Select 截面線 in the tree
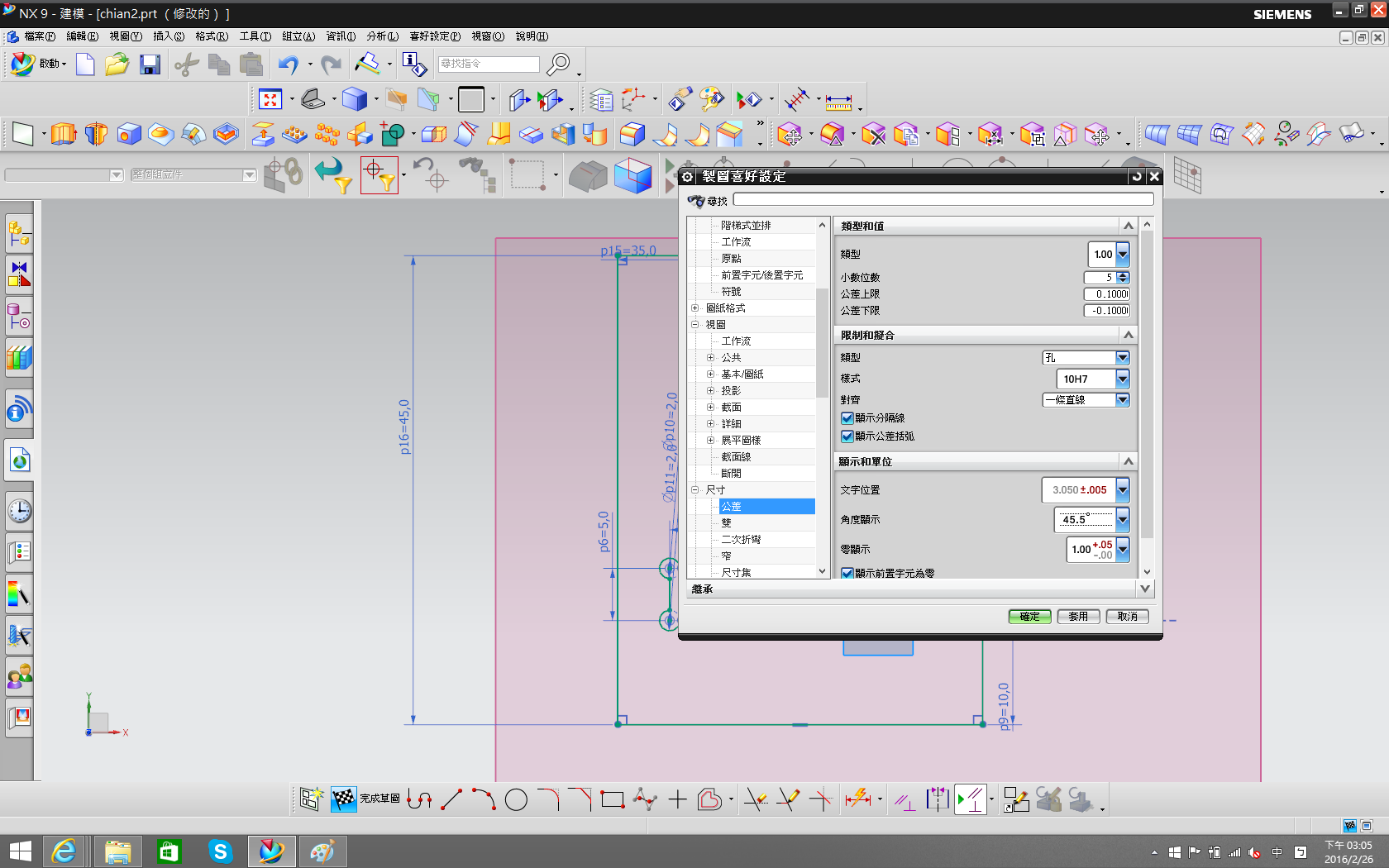This screenshot has height=868, width=1389. pos(736,457)
